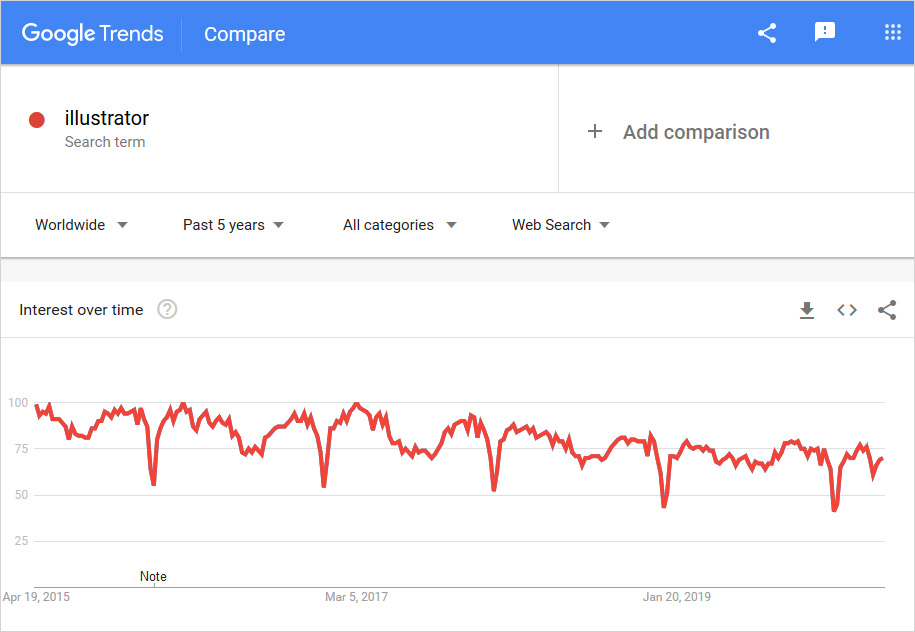Image resolution: width=915 pixels, height=632 pixels.
Task: Open the send feedback icon
Action: point(825,33)
